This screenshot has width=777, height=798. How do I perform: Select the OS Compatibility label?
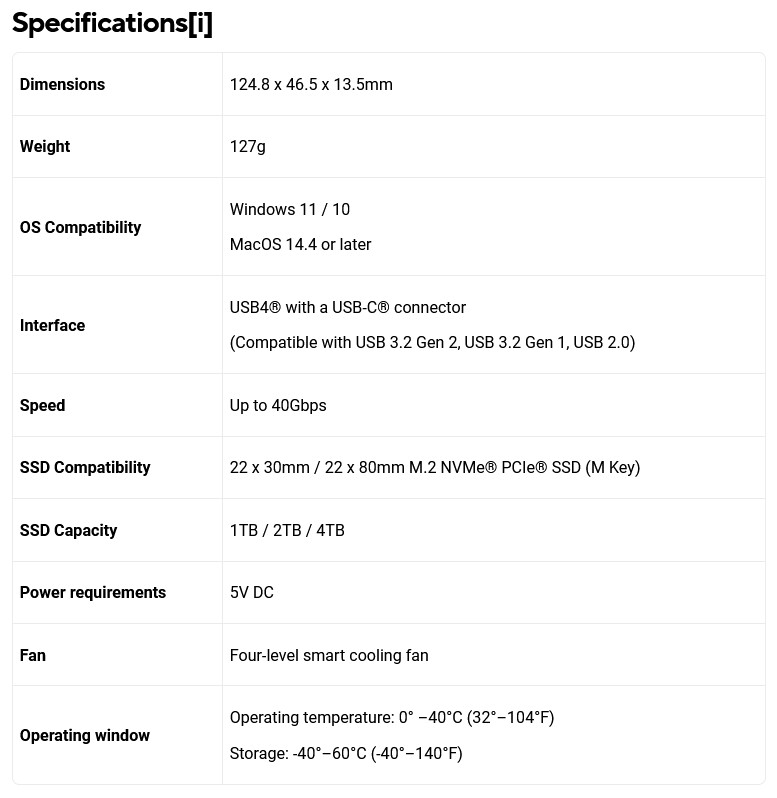point(80,228)
